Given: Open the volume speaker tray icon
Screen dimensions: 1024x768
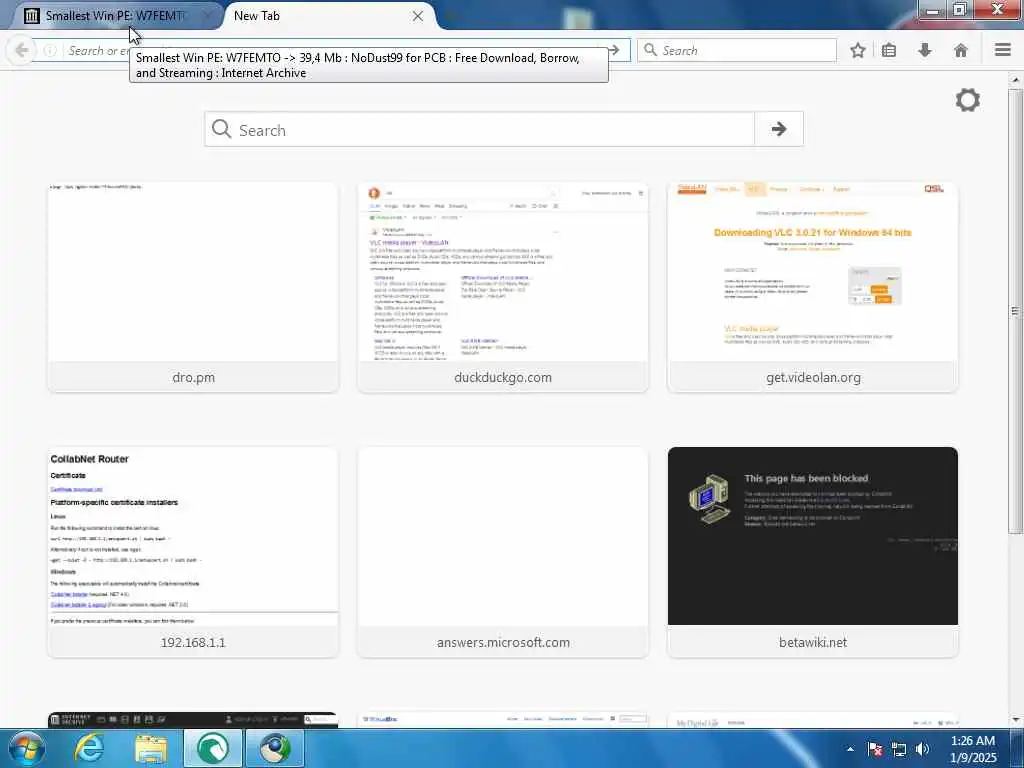Looking at the screenshot, I should tap(923, 749).
